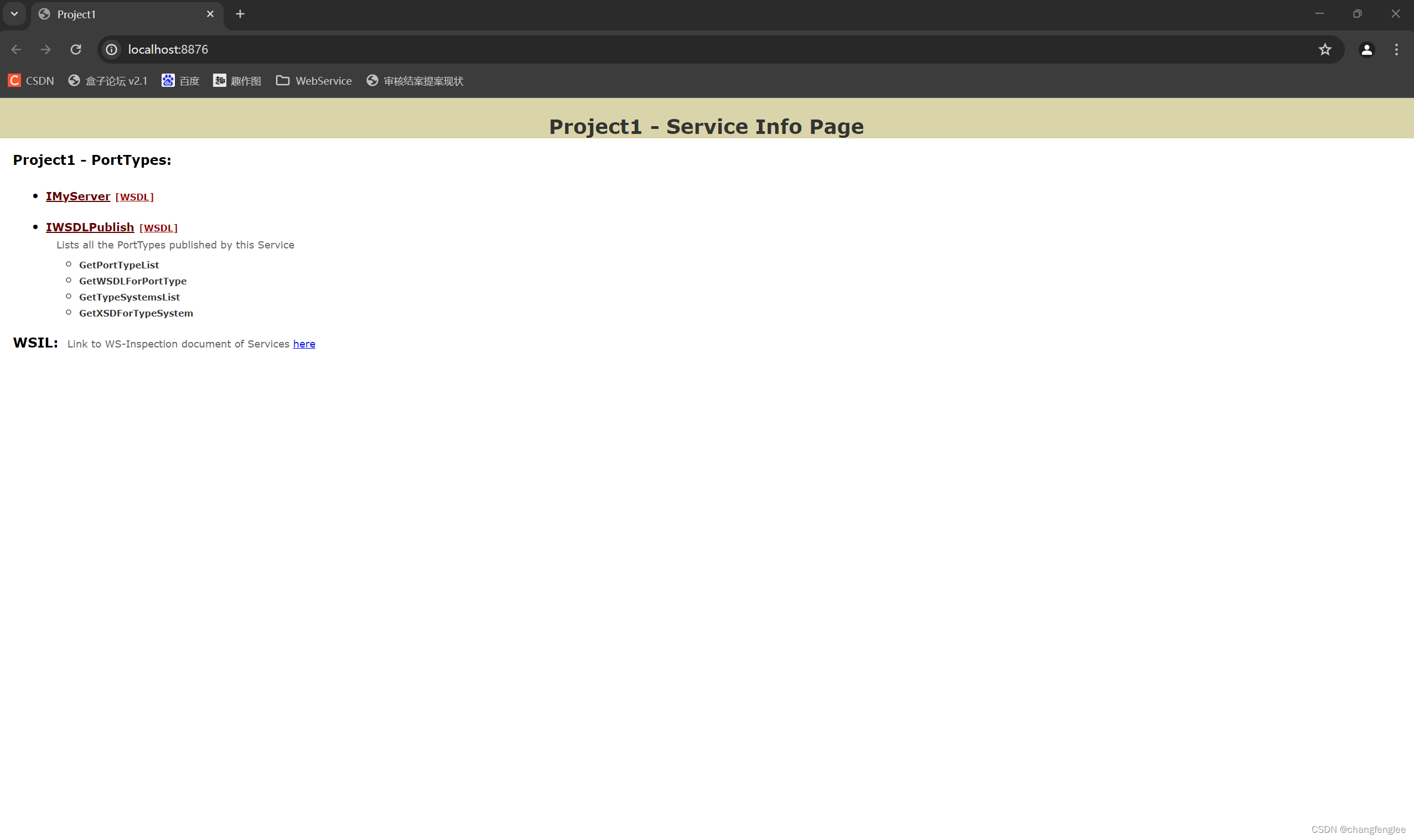Click the 'WSIL:' label
The width and height of the screenshot is (1414, 840).
(x=35, y=343)
